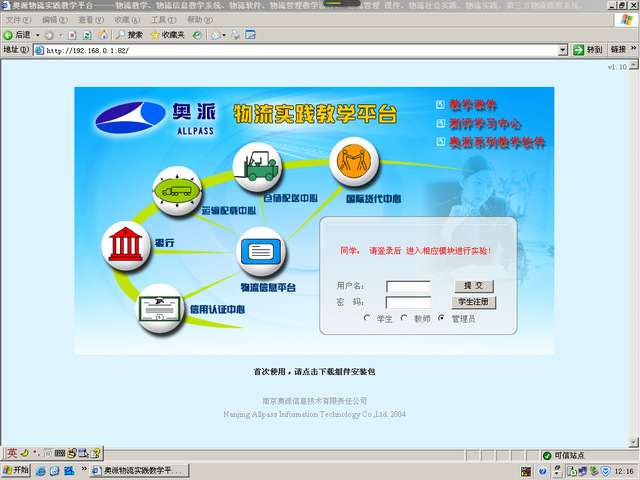The height and width of the screenshot is (480, 640).
Task: Open the Favorites (收藏夹) toolbar button
Action: (168, 35)
